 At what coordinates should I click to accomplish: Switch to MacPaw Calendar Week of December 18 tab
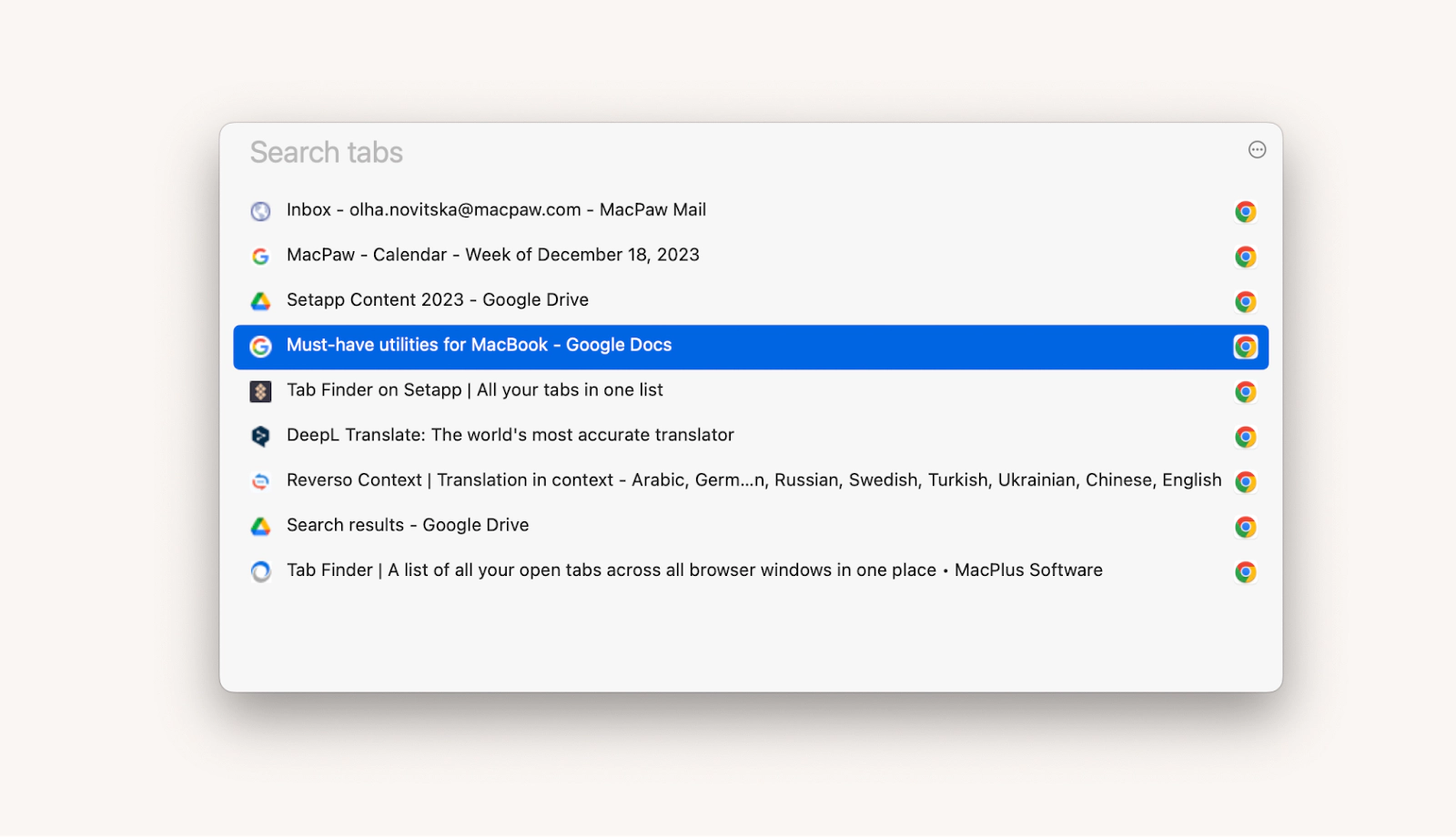point(751,257)
